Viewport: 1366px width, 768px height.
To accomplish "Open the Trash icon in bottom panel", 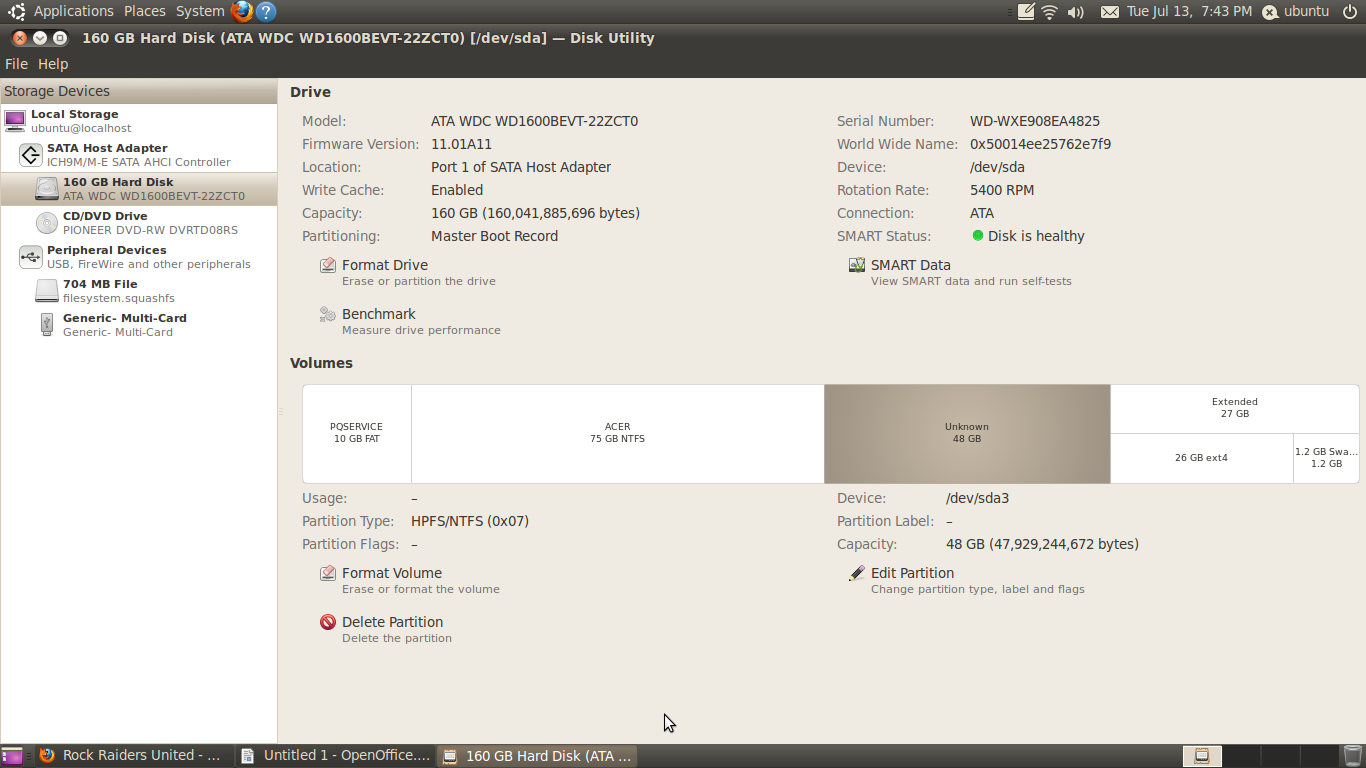I will [x=1352, y=756].
